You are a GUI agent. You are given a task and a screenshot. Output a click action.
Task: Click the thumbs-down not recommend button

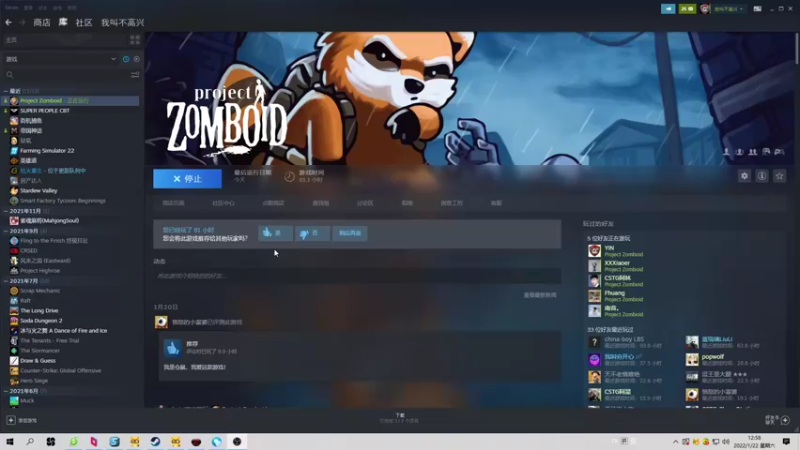click(x=312, y=233)
